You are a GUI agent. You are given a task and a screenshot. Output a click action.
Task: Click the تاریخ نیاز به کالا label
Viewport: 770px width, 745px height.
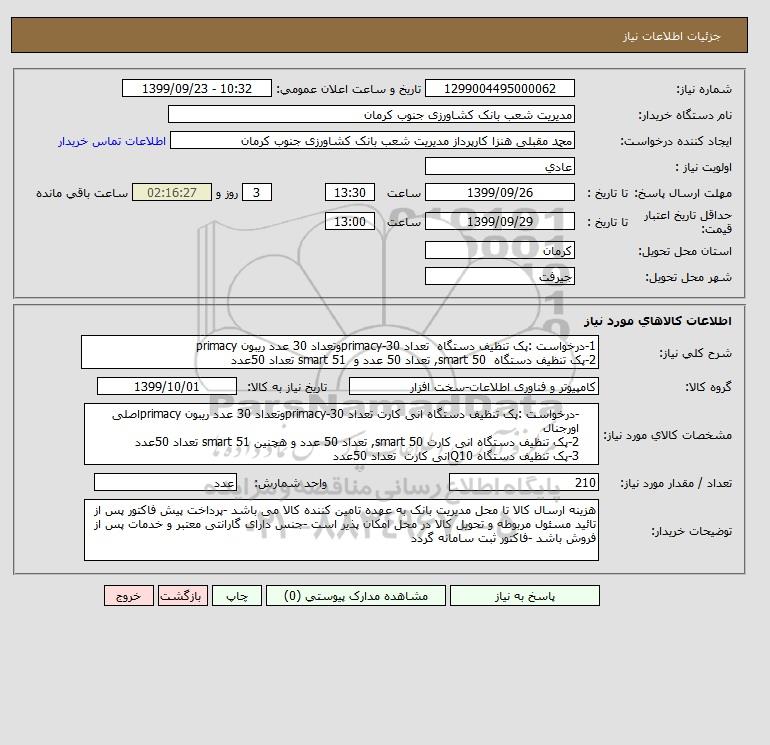287,387
